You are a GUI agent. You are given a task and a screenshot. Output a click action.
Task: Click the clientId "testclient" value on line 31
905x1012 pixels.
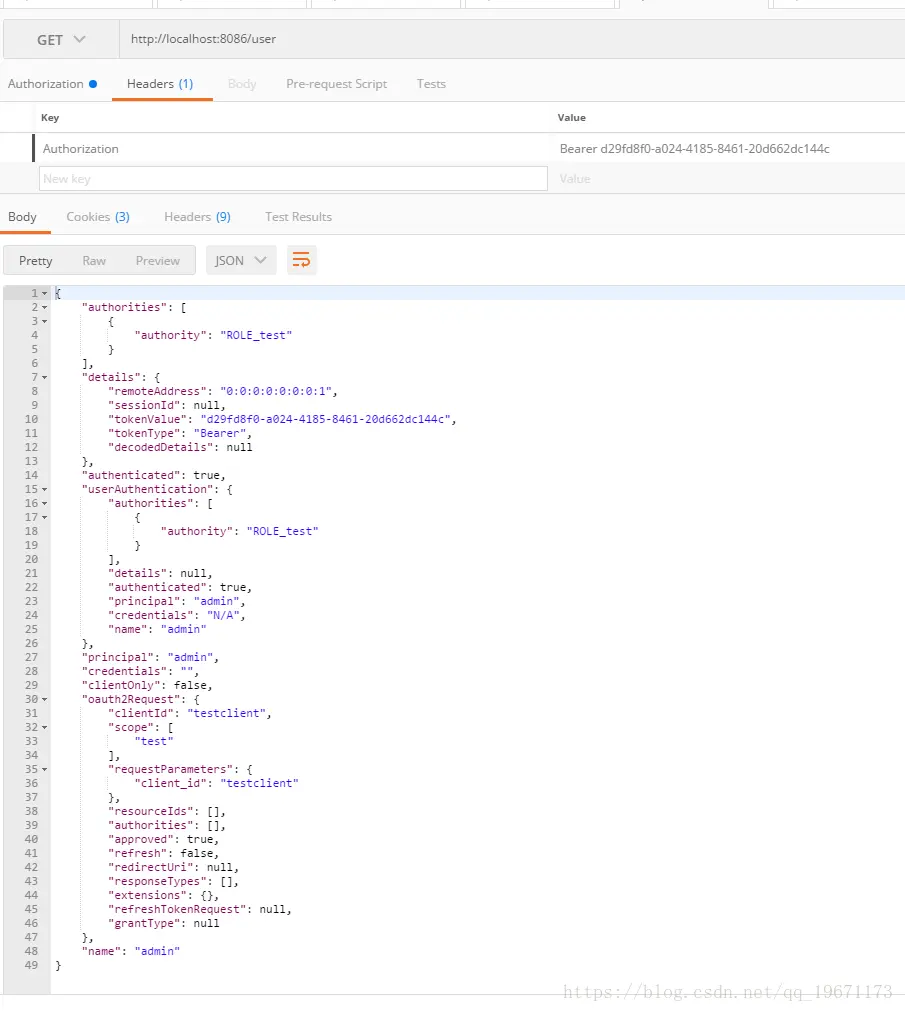(227, 713)
